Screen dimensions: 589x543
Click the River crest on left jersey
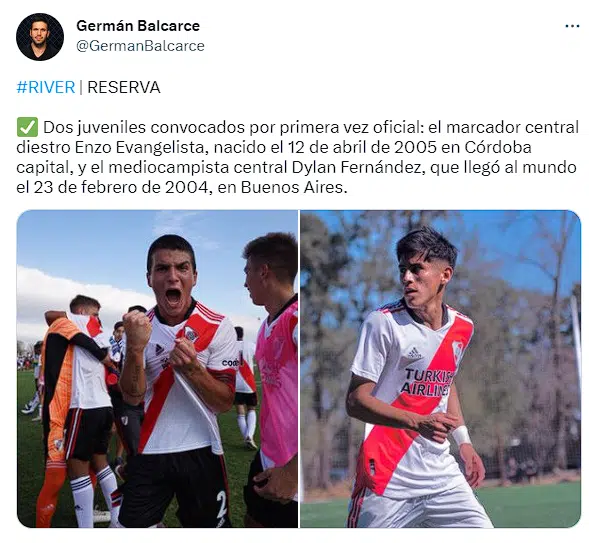(x=191, y=334)
